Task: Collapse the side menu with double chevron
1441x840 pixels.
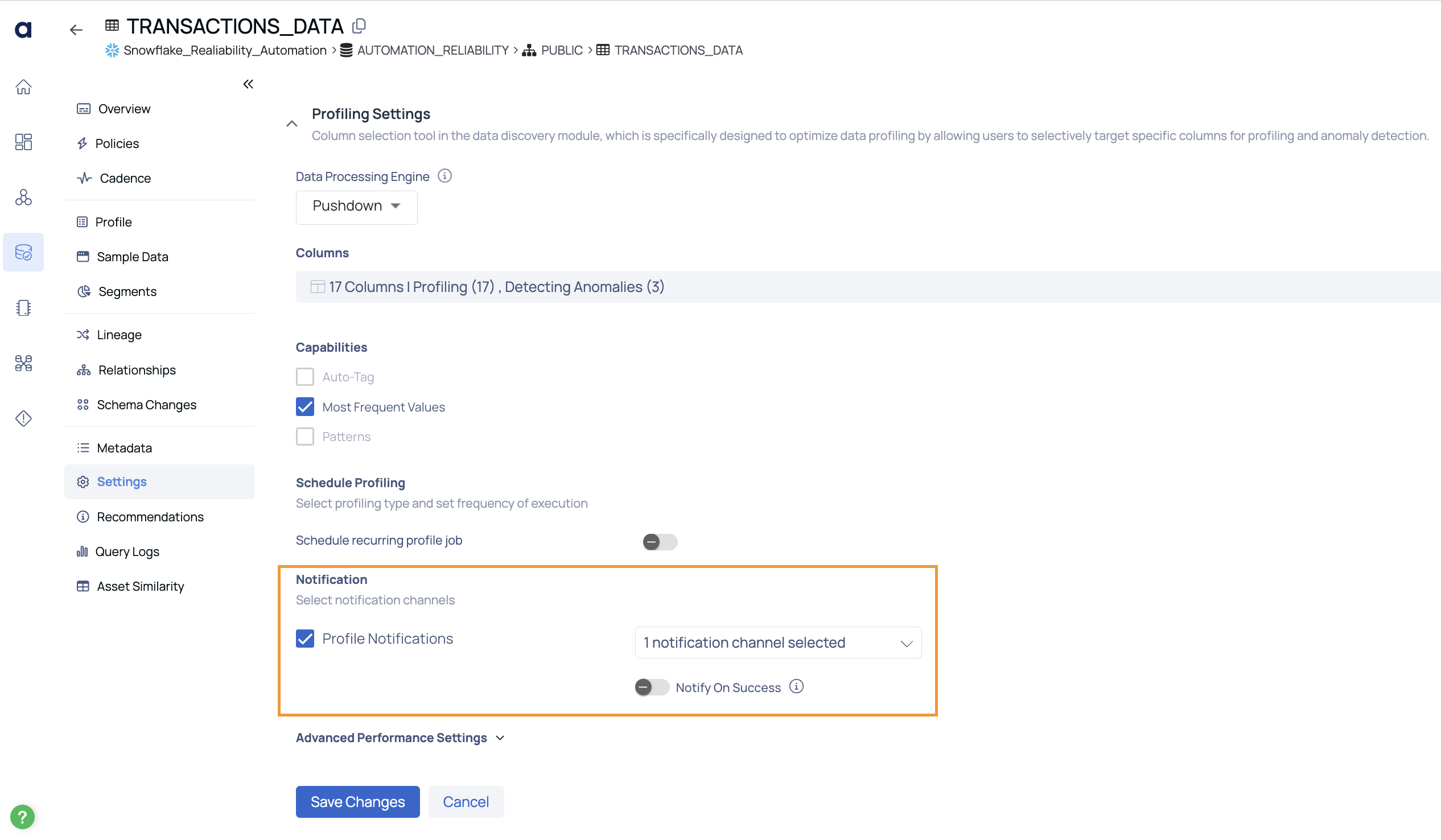Action: pyautogui.click(x=248, y=85)
